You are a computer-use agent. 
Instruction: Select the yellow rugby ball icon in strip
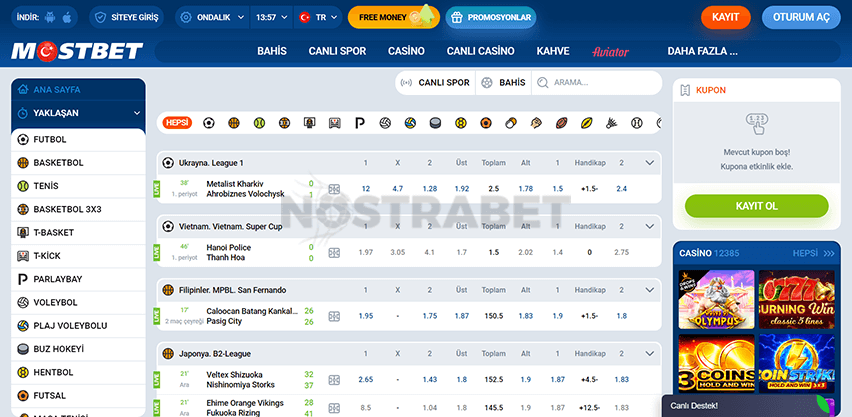(x=586, y=123)
